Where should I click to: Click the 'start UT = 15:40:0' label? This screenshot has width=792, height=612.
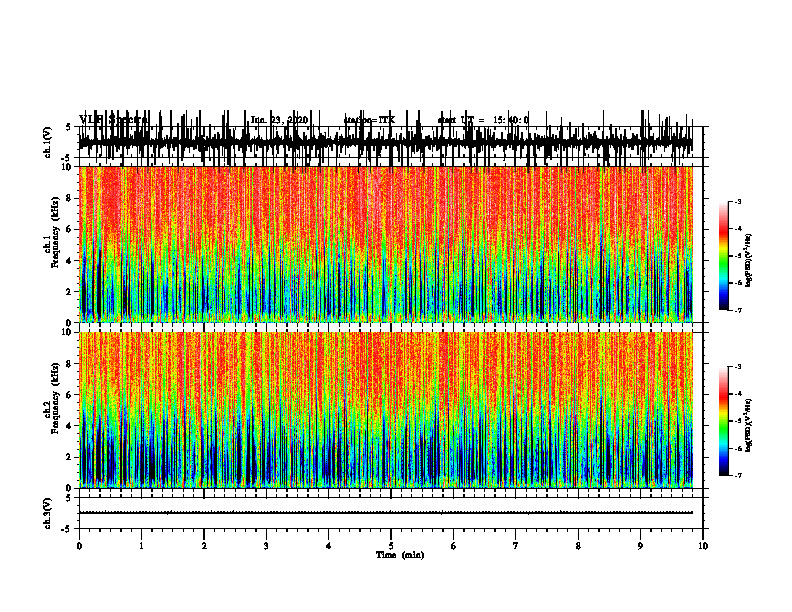coord(483,120)
